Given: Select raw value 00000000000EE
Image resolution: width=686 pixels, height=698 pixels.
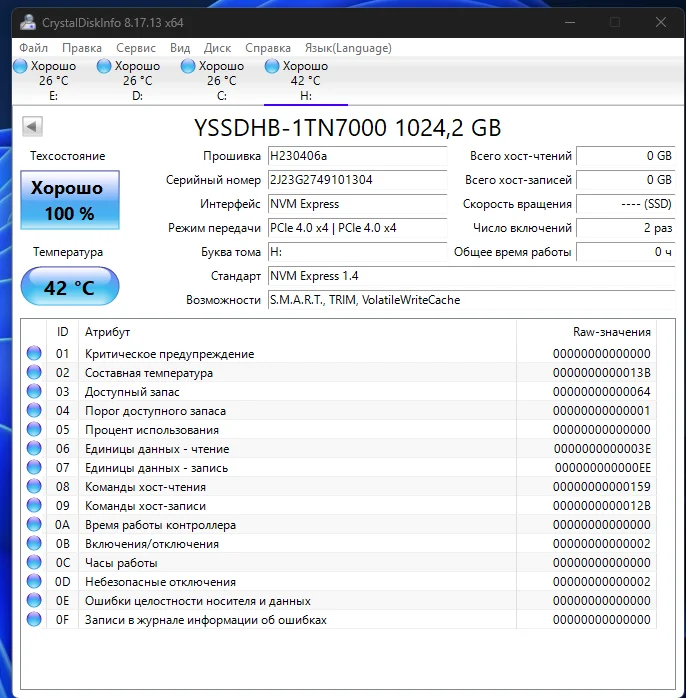Looking at the screenshot, I should [x=602, y=468].
